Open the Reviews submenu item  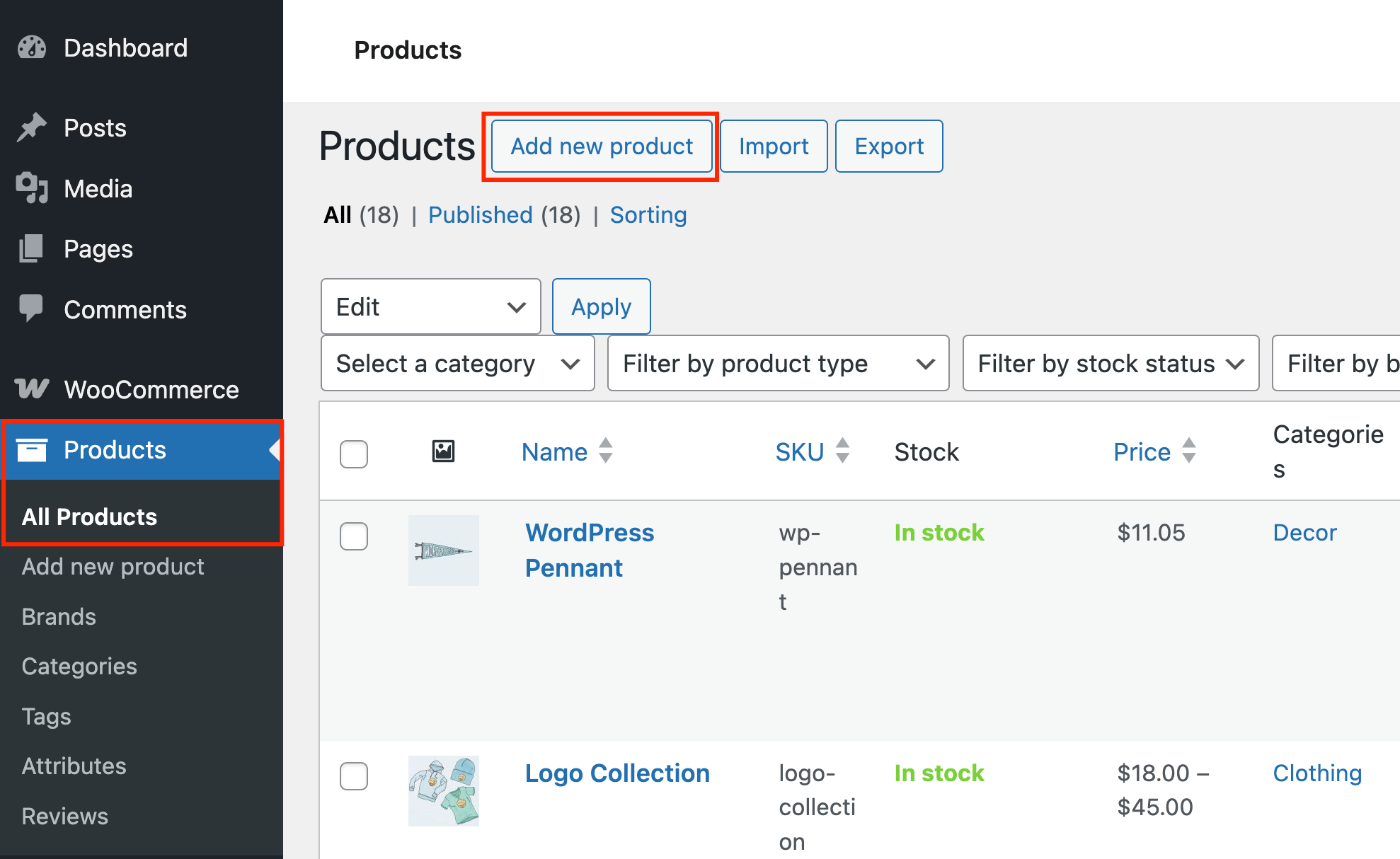pos(65,817)
